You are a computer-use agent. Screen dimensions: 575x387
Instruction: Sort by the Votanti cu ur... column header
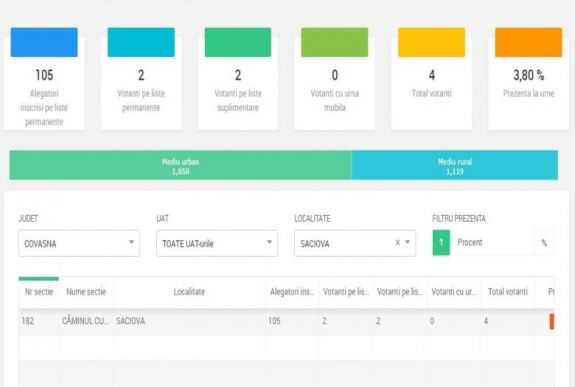click(x=454, y=292)
